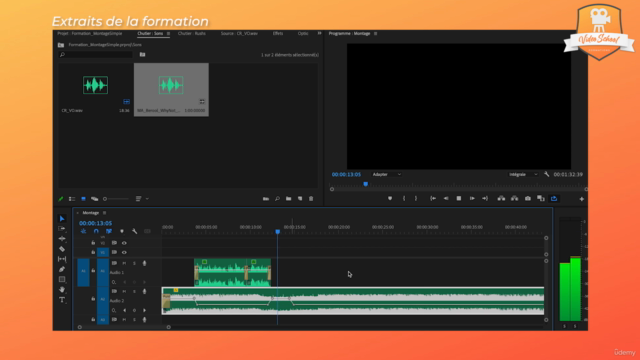This screenshot has height=360, width=640.
Task: Switch bin to icon view
Action: click(83, 199)
